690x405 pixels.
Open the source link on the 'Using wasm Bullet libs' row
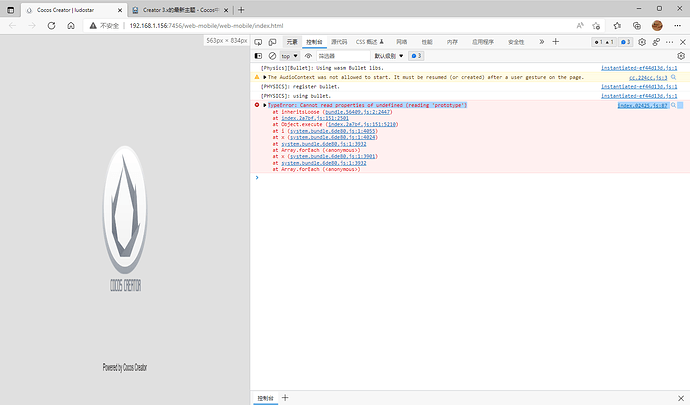(x=639, y=68)
